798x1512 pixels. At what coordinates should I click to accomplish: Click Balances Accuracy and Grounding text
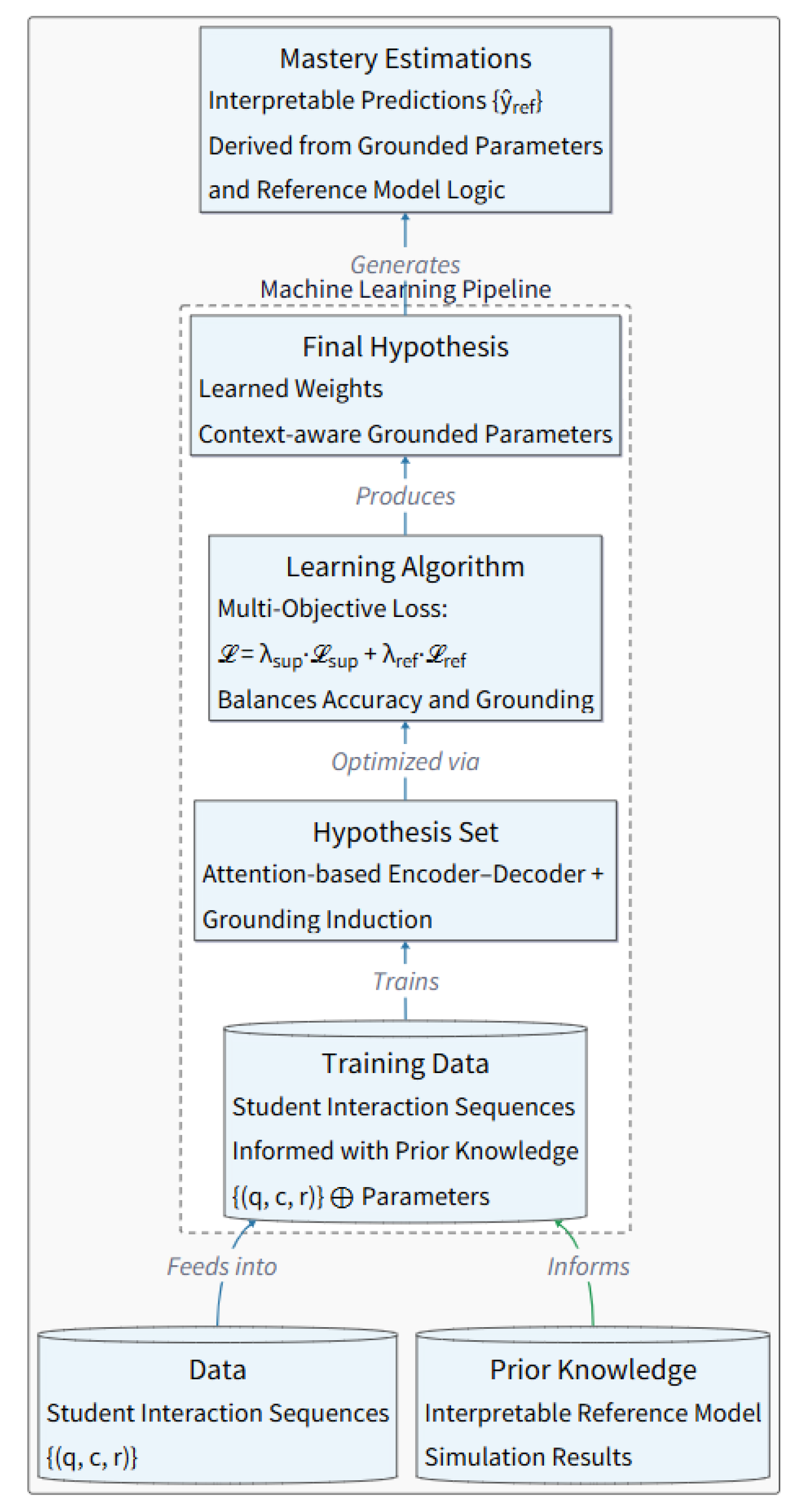(405, 700)
